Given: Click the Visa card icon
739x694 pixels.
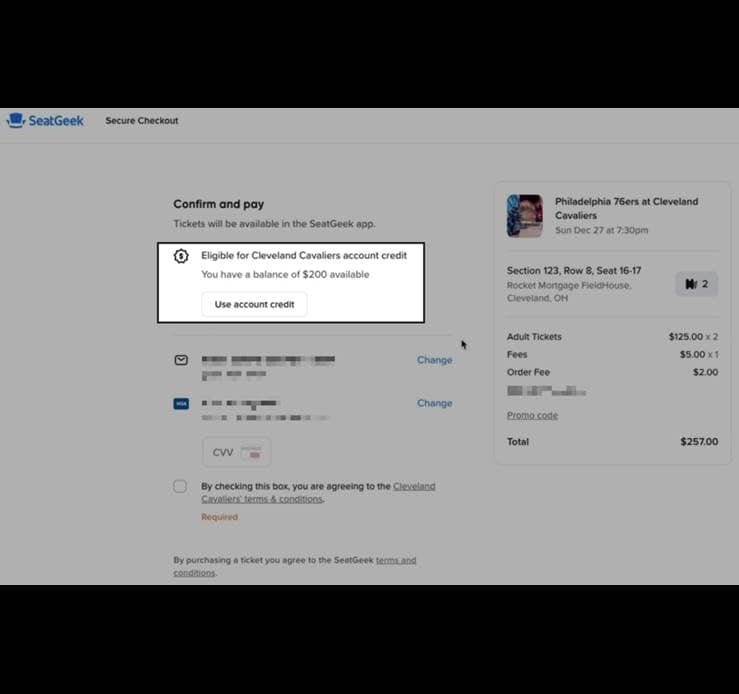Looking at the screenshot, I should pos(181,404).
